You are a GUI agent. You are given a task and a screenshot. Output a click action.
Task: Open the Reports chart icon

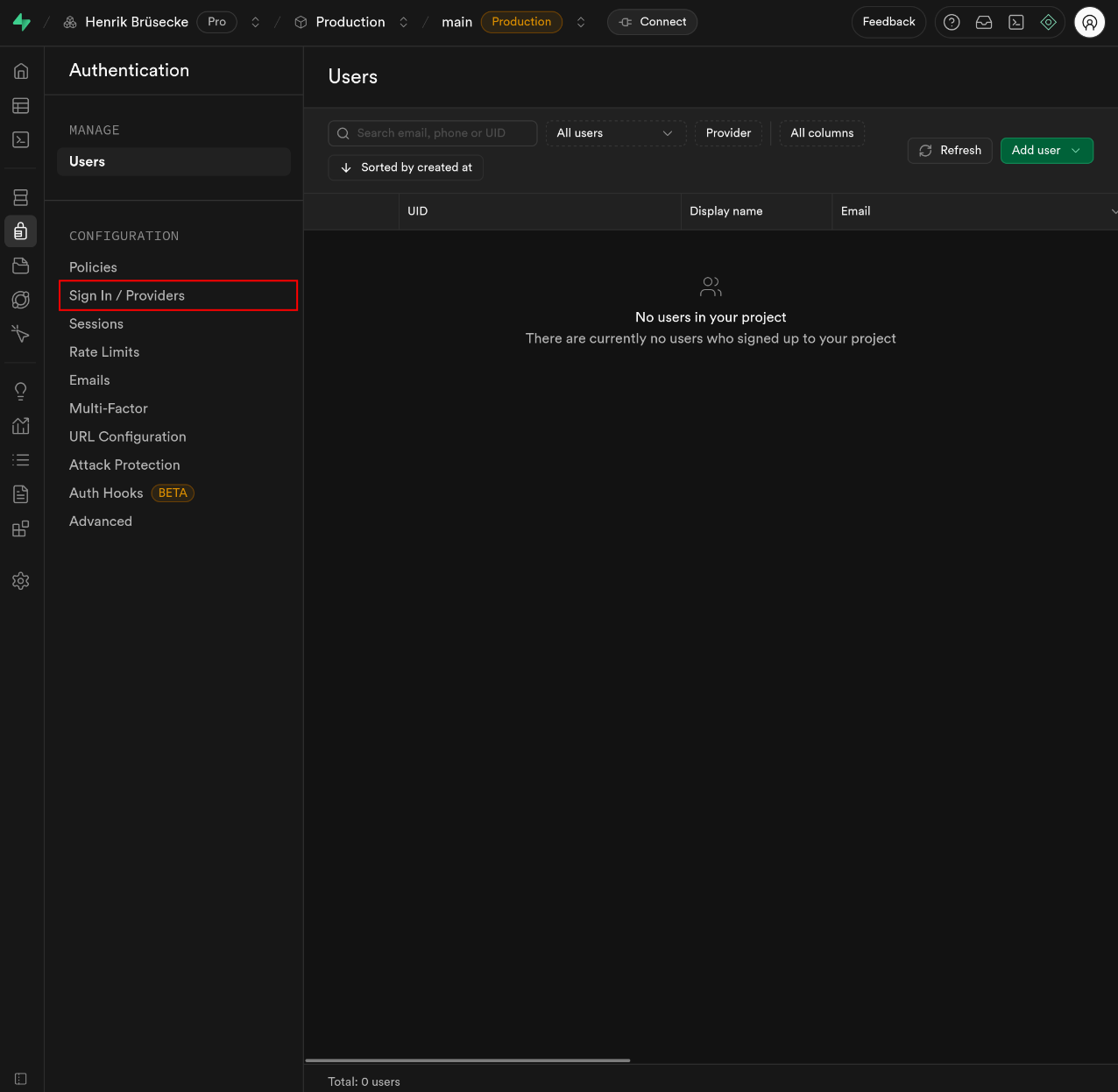coord(20,426)
